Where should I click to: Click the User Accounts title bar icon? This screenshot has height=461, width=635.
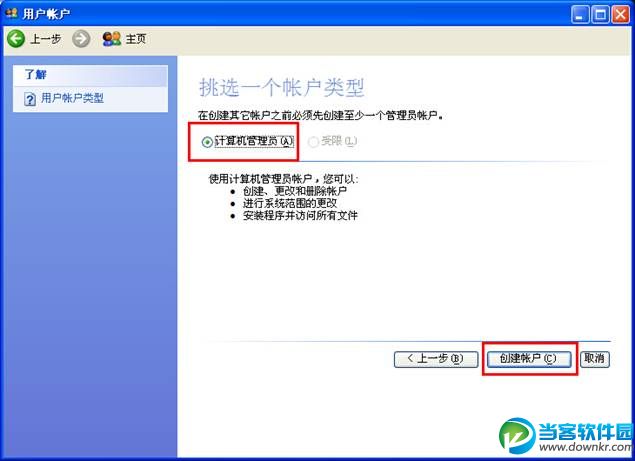tap(12, 13)
